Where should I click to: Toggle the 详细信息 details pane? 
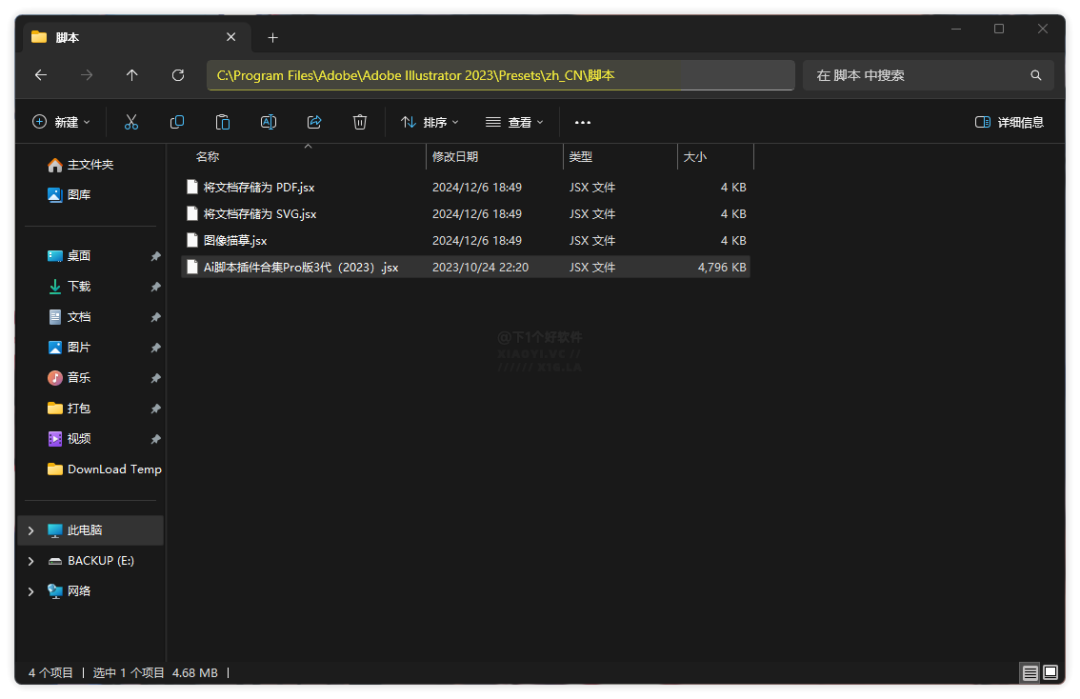tap(1009, 122)
